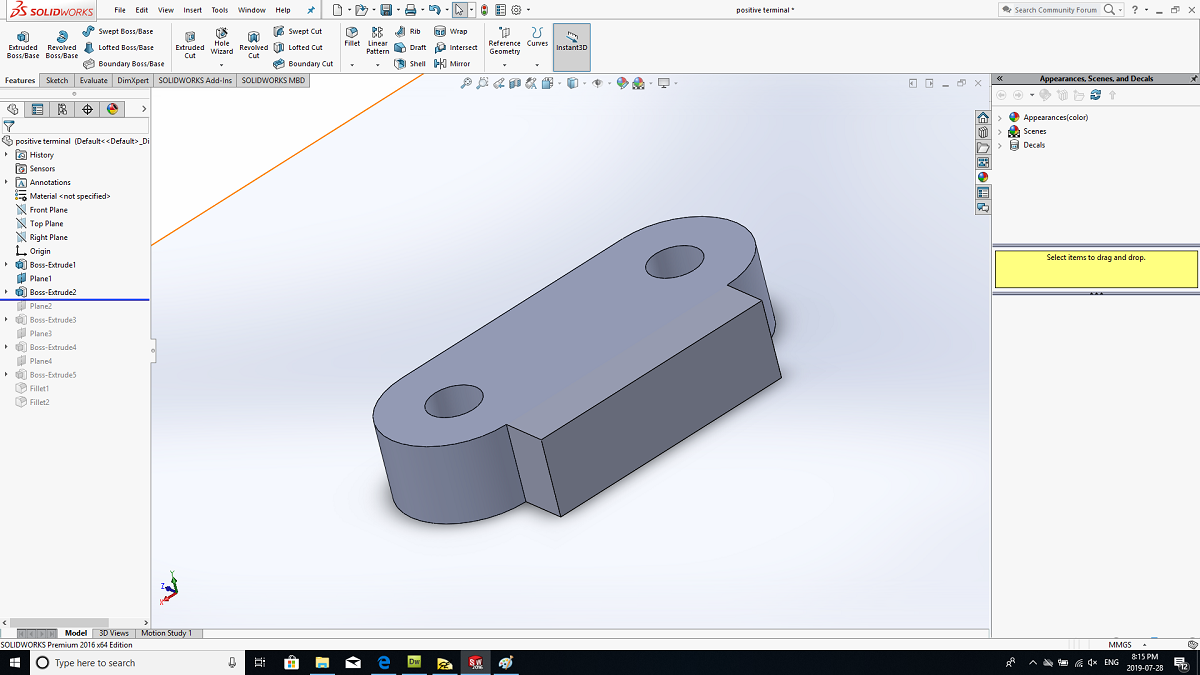Open the Help menu
This screenshot has height=675, width=1200.
[x=283, y=10]
